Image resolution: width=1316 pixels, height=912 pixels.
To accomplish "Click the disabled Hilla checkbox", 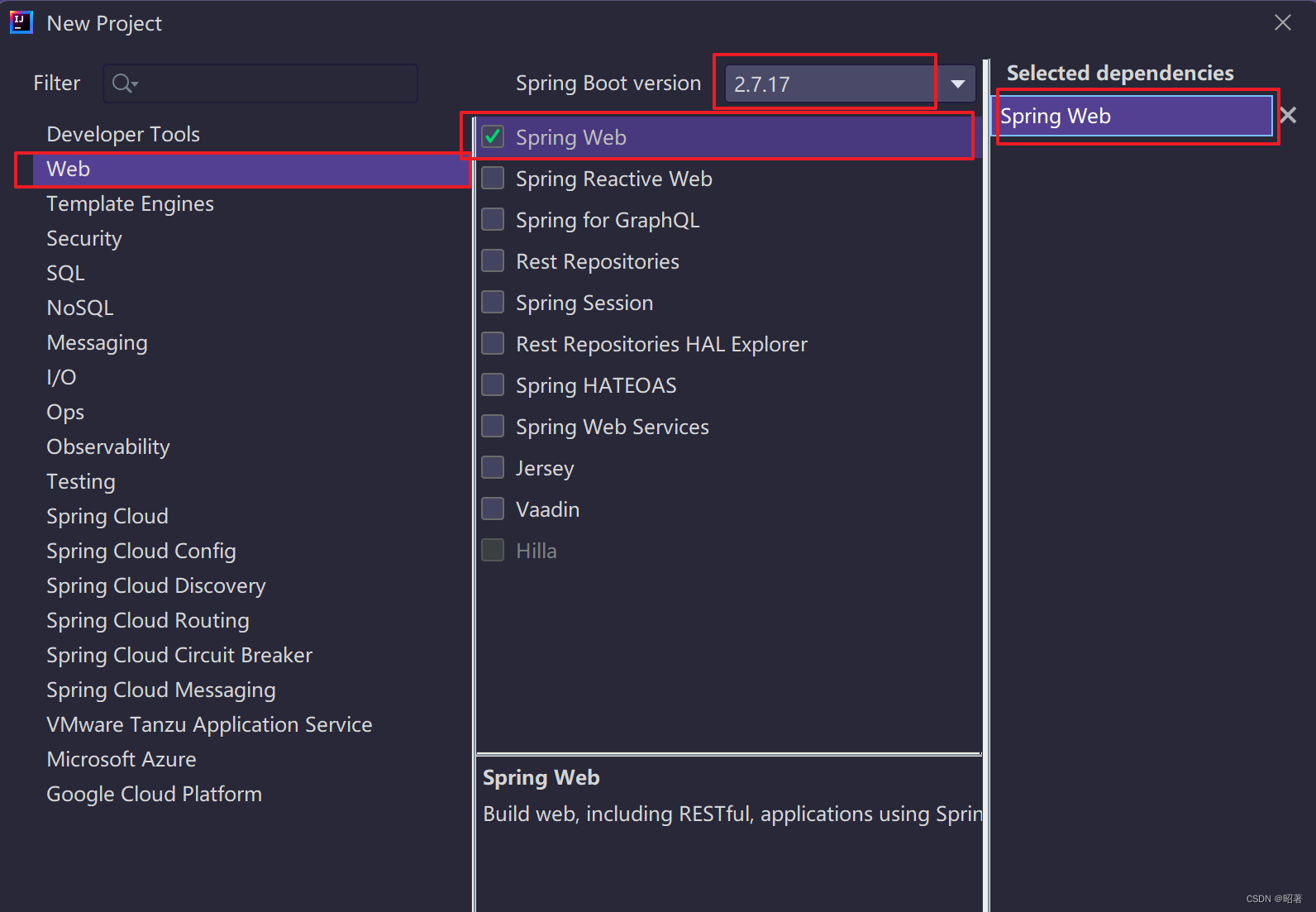I will (x=493, y=550).
